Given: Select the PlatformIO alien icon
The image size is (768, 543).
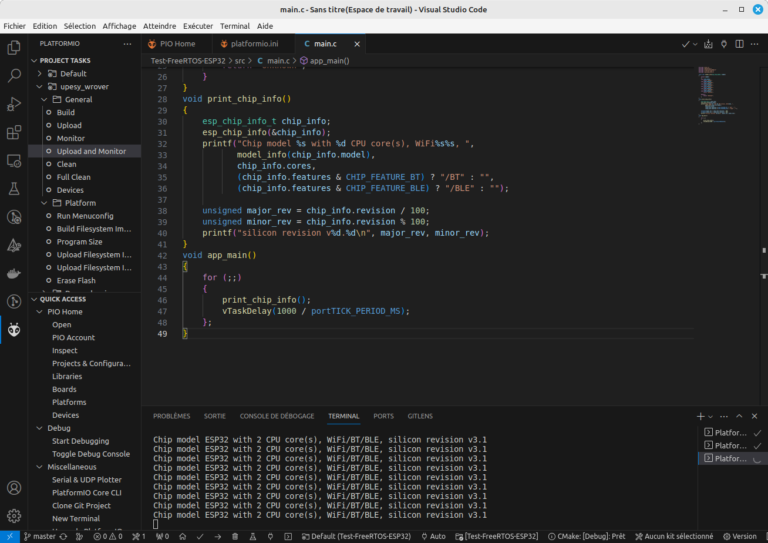Looking at the screenshot, I should click(x=14, y=330).
